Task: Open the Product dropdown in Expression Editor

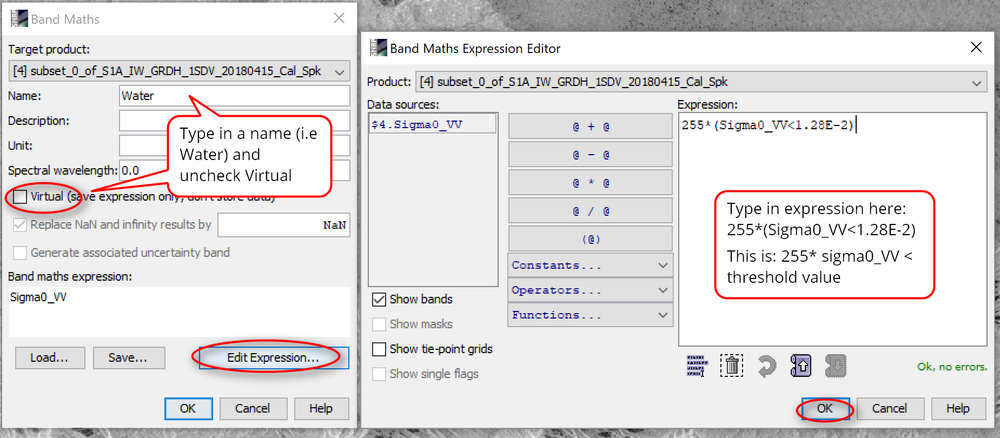Action: click(700, 82)
